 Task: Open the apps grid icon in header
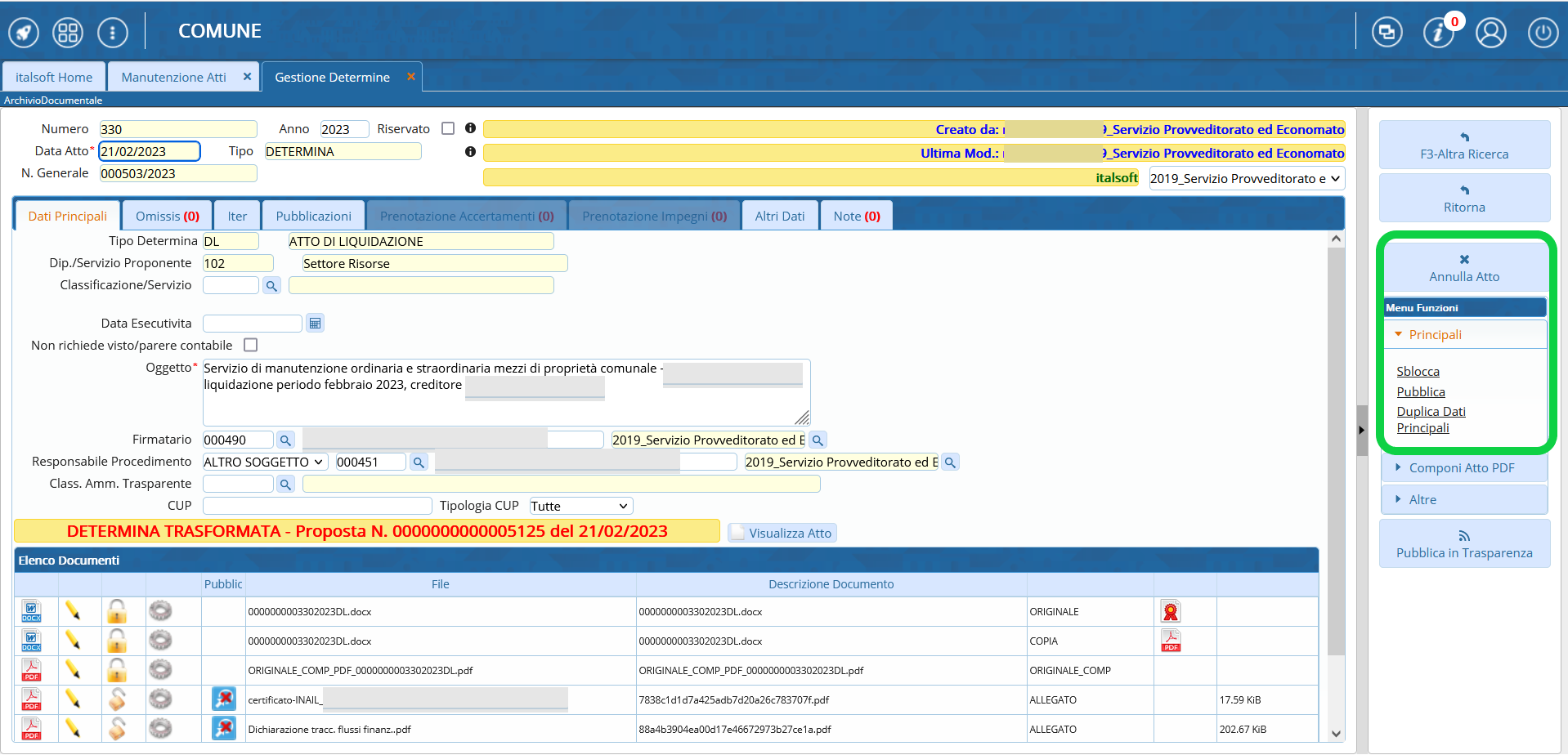click(x=68, y=33)
